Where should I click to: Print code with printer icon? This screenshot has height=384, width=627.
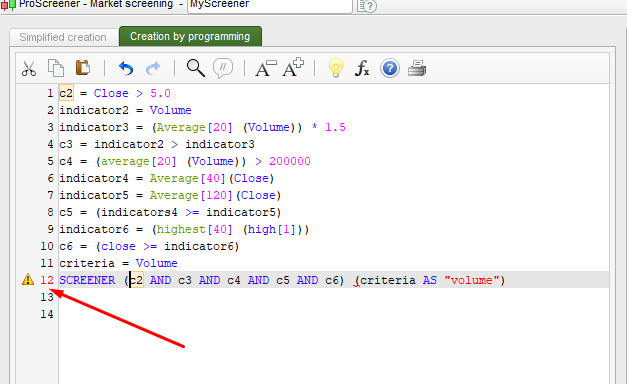tap(417, 68)
